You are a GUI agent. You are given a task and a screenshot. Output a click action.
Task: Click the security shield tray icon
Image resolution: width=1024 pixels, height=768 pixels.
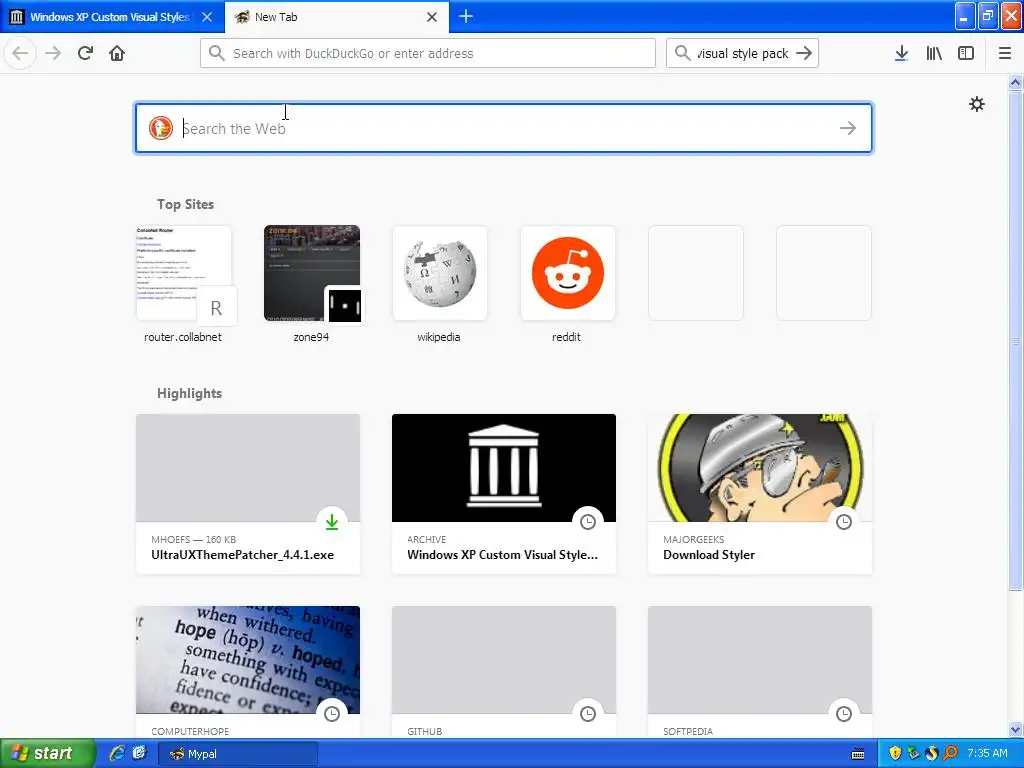coord(895,754)
